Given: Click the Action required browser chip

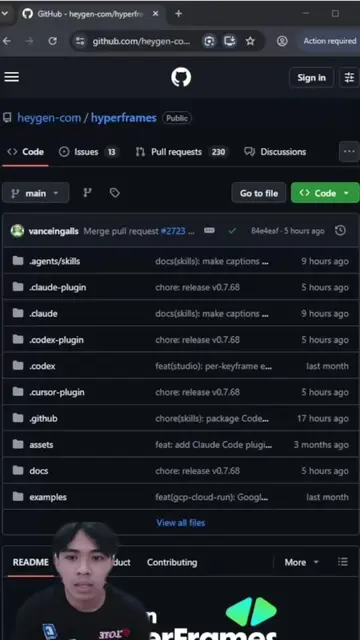Looking at the screenshot, I should click(329, 41).
